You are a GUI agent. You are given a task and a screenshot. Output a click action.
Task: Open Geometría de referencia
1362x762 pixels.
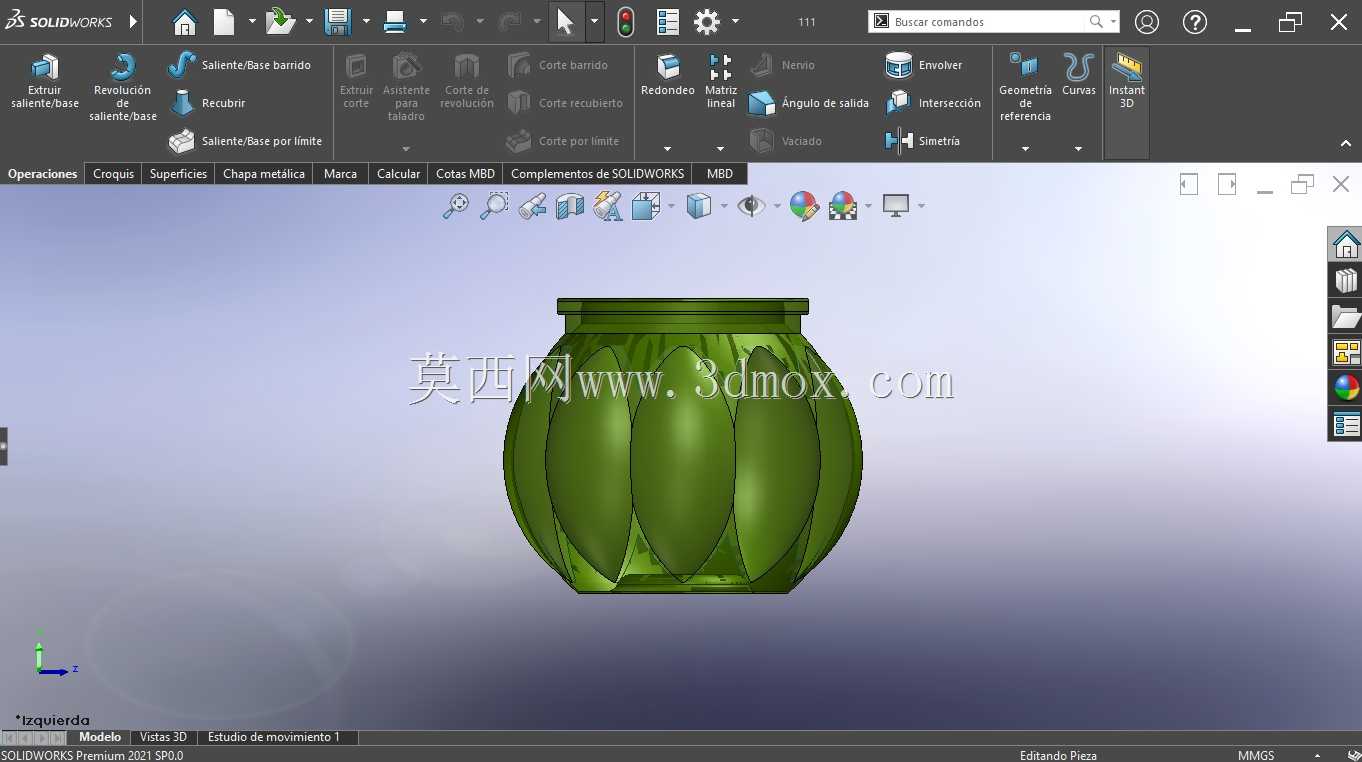(1025, 88)
